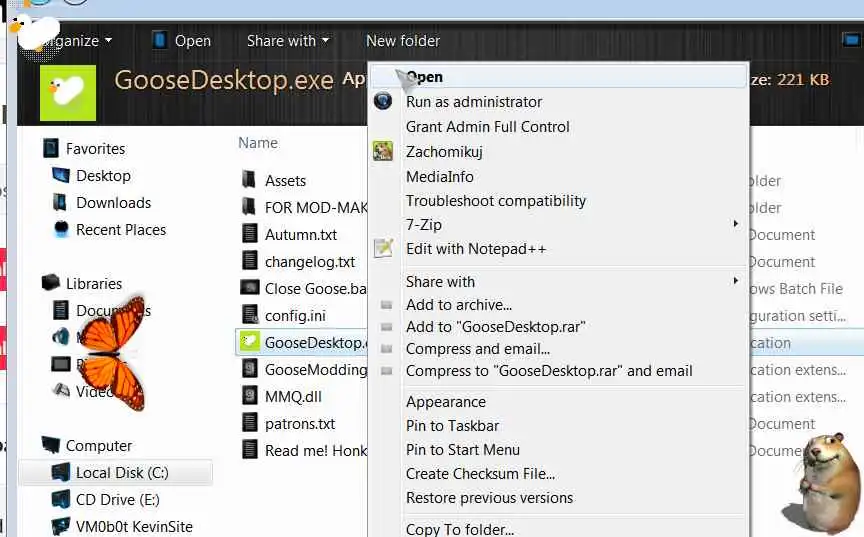Click the Documents library icon
Viewport: 864px width, 537px height.
(x=61, y=310)
